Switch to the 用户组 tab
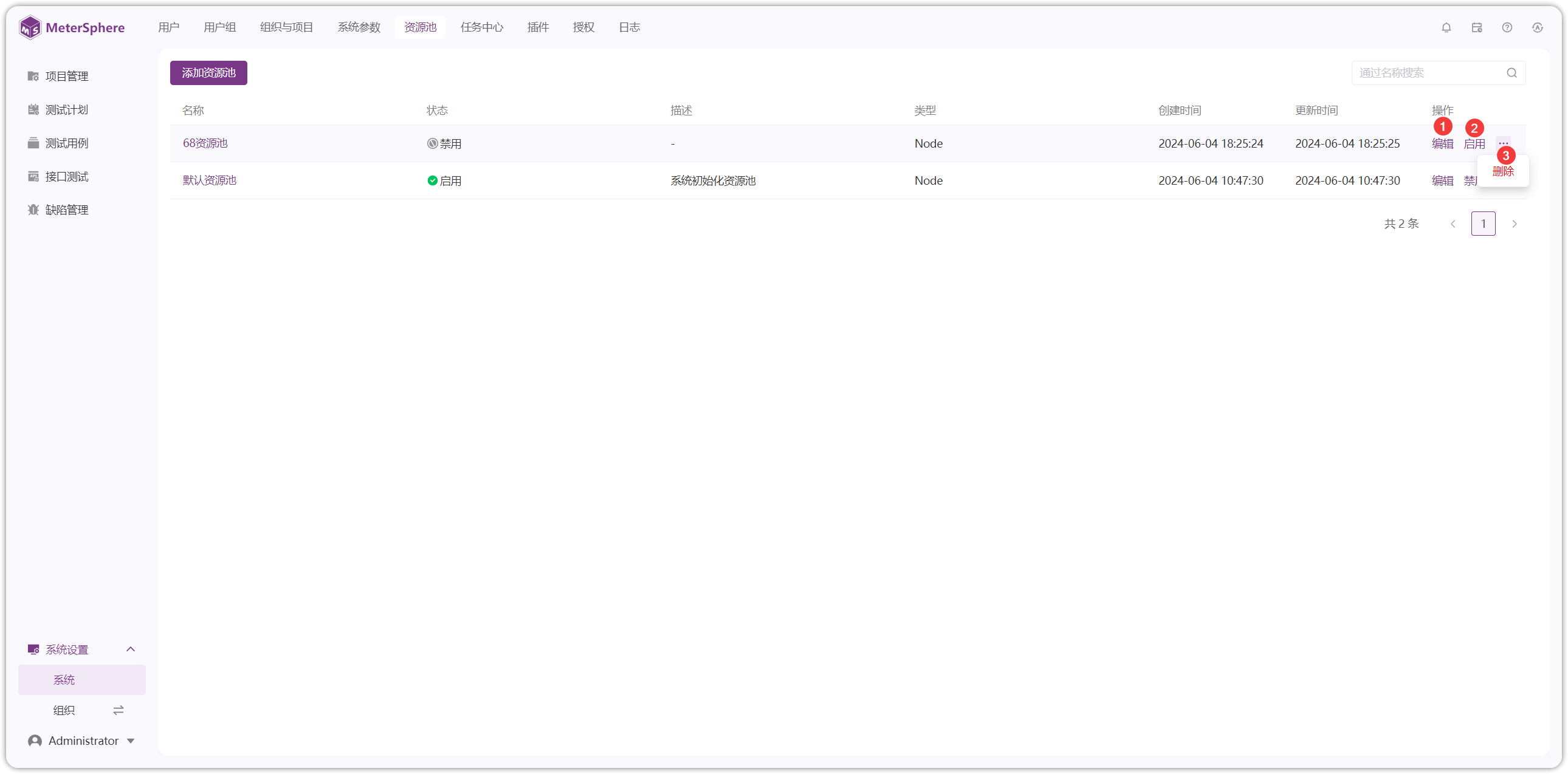 pyautogui.click(x=220, y=27)
